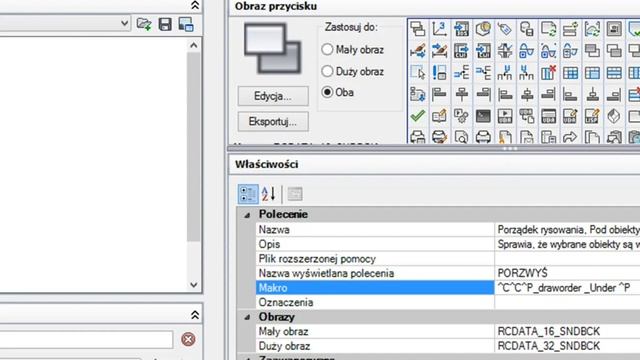Click the Eksportuj... button

coord(273,122)
